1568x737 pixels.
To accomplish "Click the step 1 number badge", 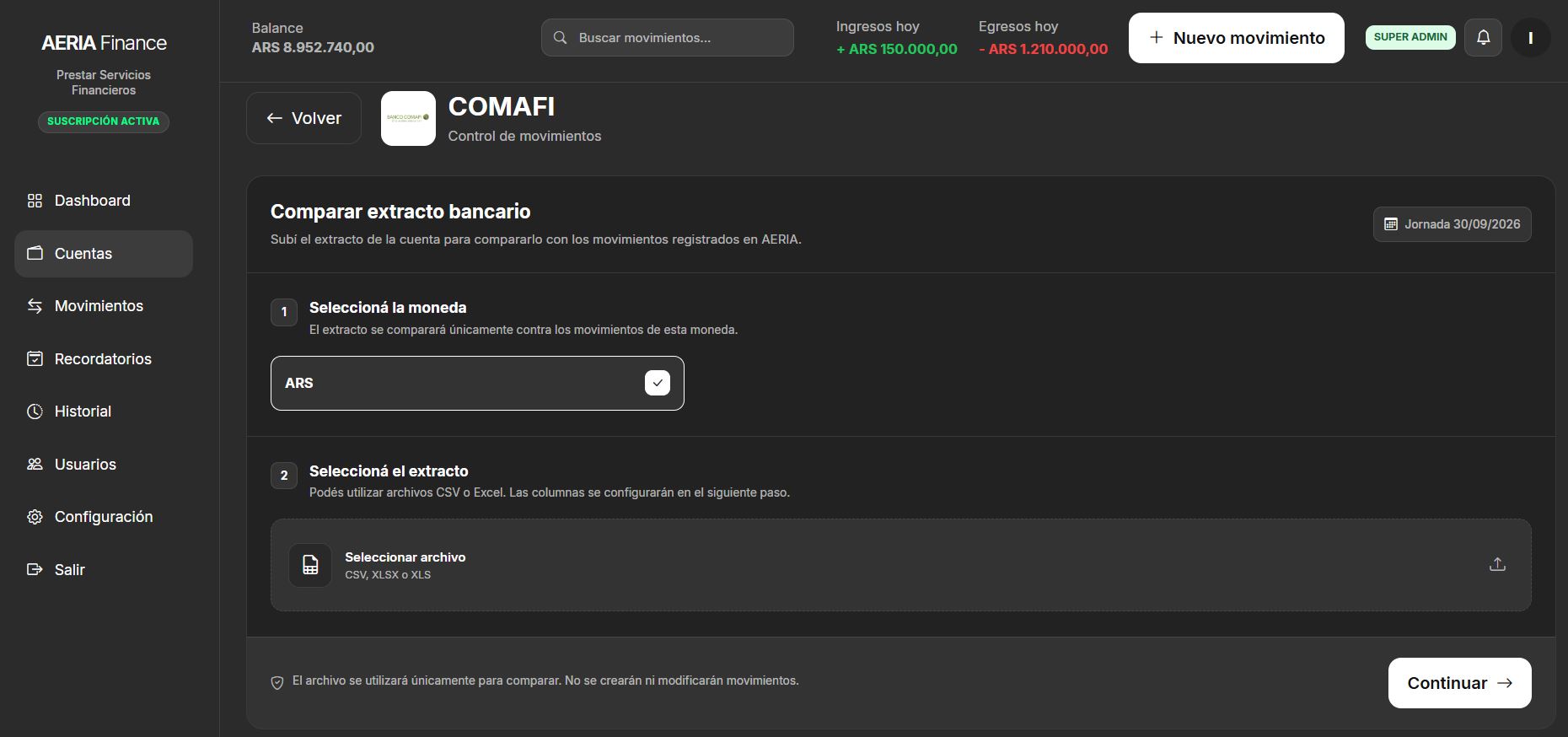I will tap(284, 312).
